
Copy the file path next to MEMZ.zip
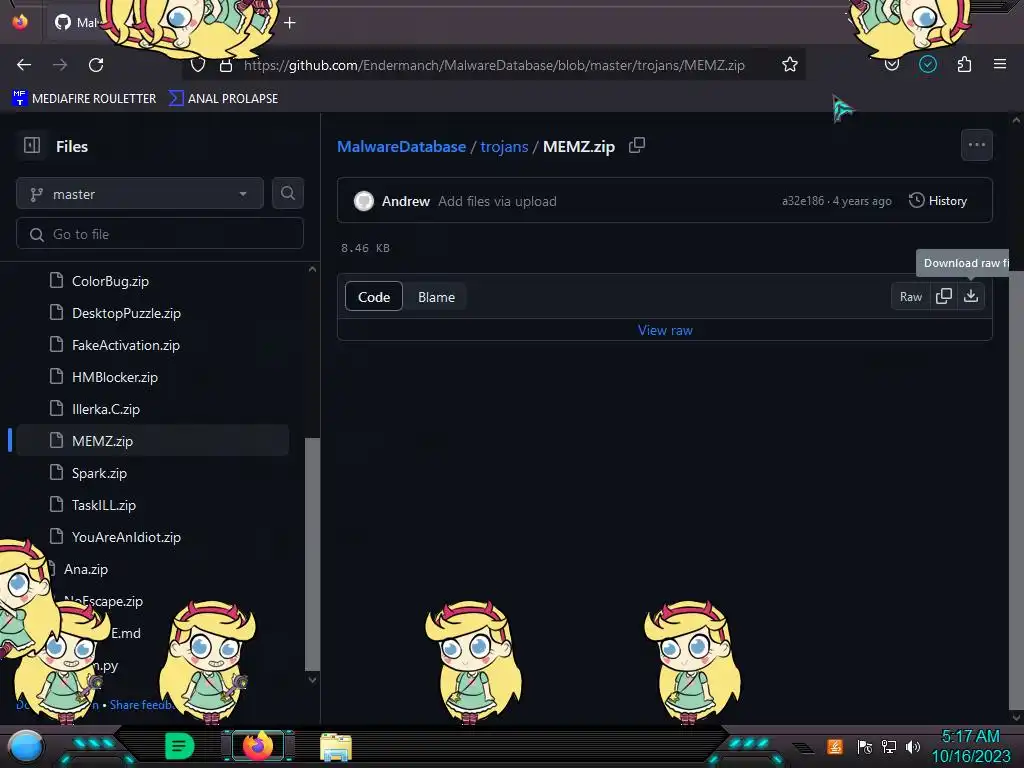point(637,145)
